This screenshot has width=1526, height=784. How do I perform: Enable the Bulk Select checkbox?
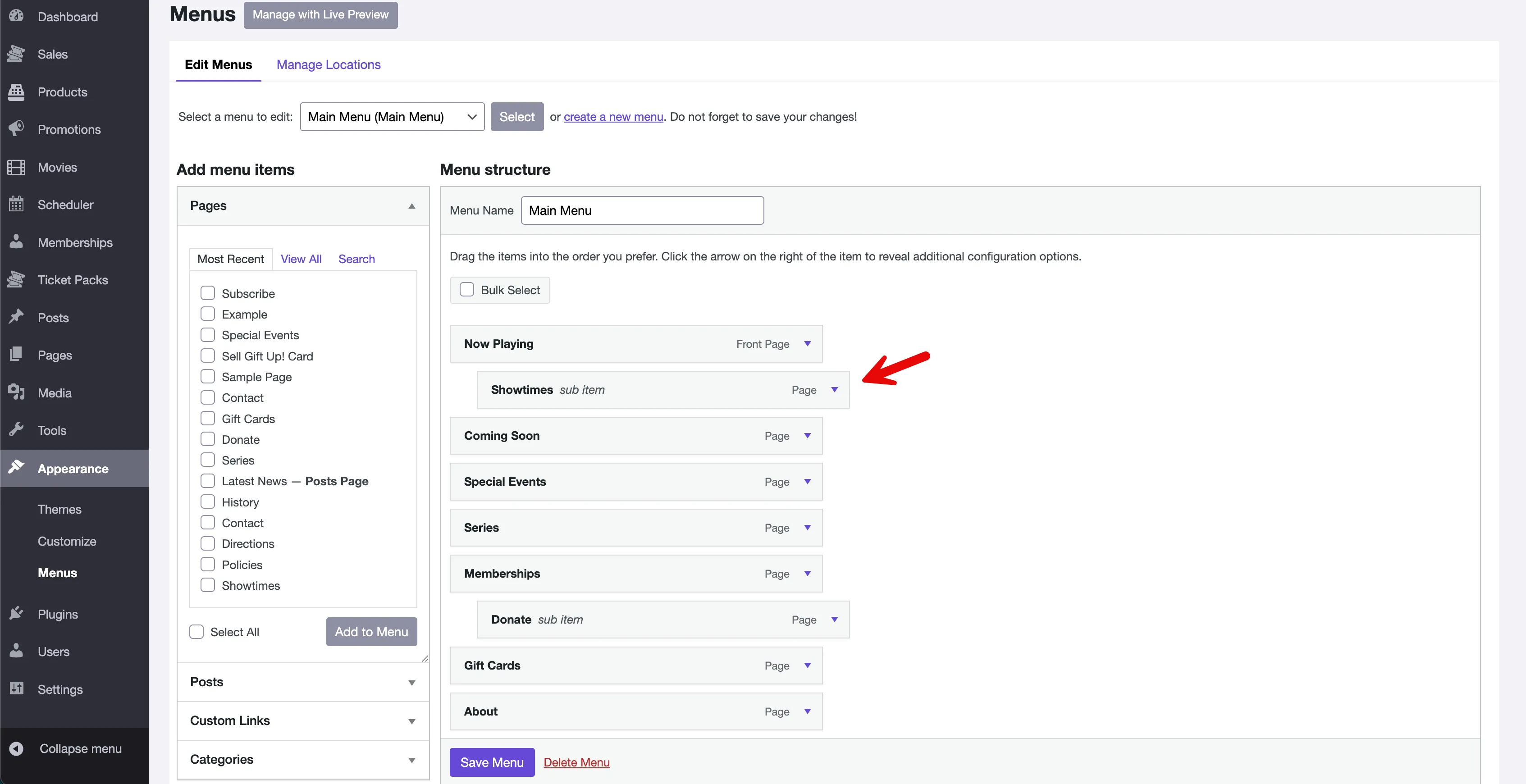point(467,290)
